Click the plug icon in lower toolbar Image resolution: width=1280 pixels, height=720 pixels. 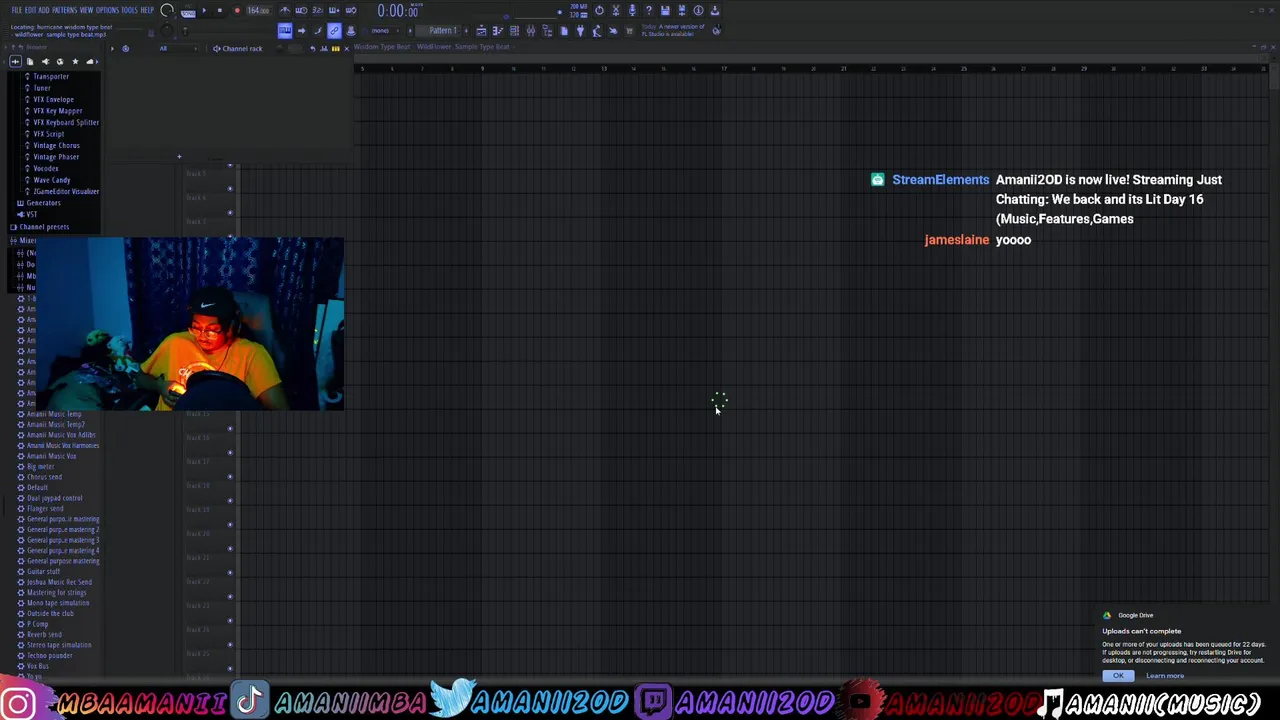[580, 30]
